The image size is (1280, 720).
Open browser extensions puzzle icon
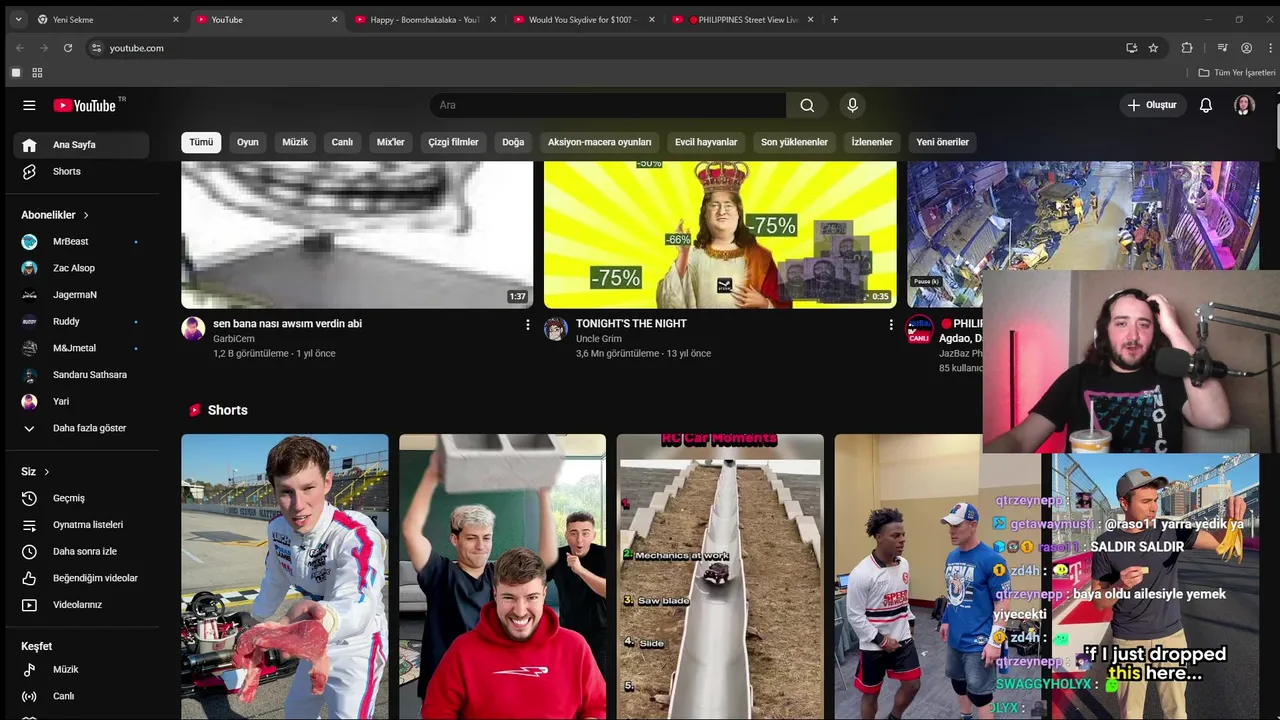point(1187,48)
